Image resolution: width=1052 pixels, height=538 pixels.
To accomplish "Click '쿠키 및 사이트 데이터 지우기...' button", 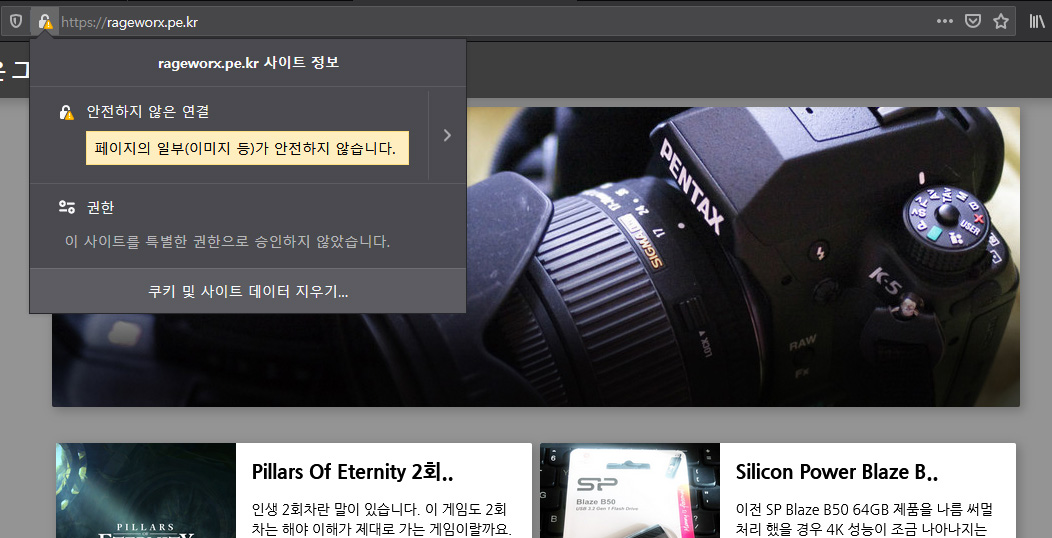I will point(248,291).
